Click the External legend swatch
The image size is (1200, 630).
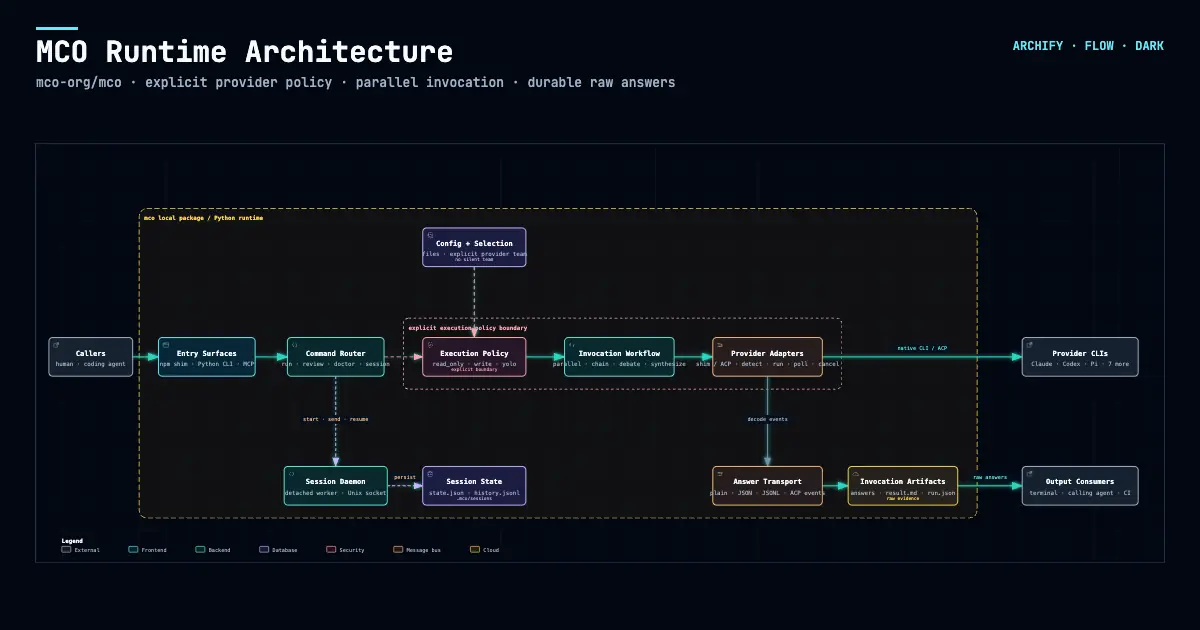coord(66,549)
